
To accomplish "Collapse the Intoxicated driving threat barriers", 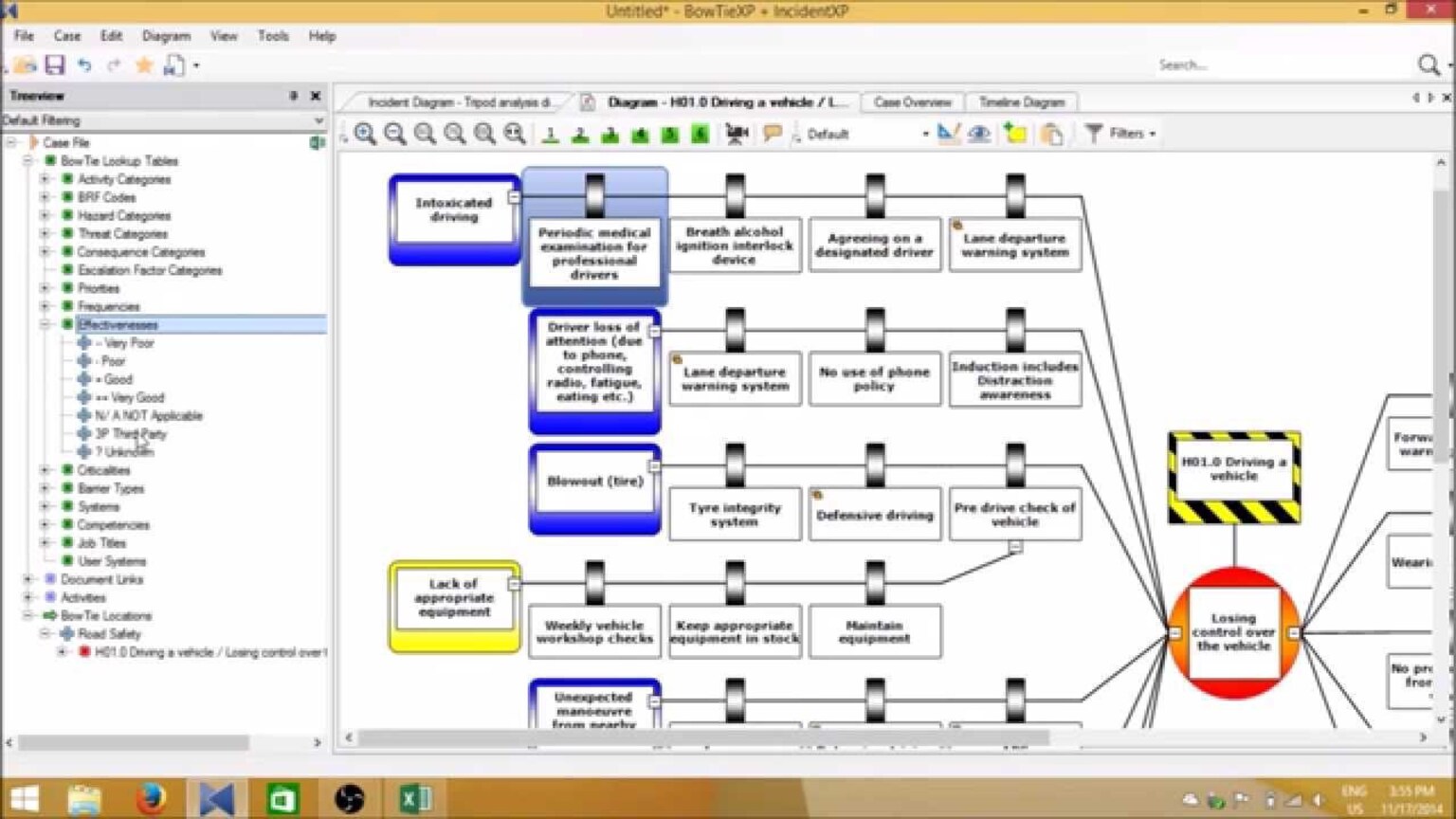I will (x=514, y=197).
